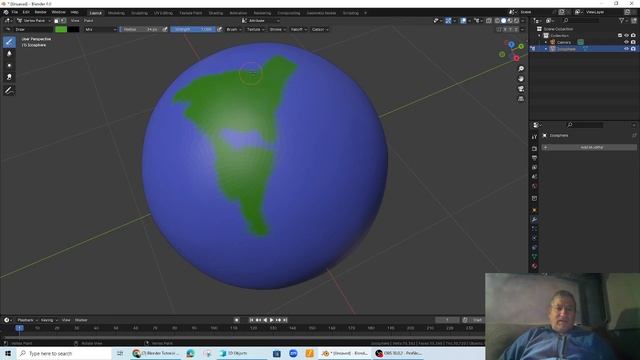
Task: Expand the Brush settings dropdown
Action: pyautogui.click(x=233, y=29)
